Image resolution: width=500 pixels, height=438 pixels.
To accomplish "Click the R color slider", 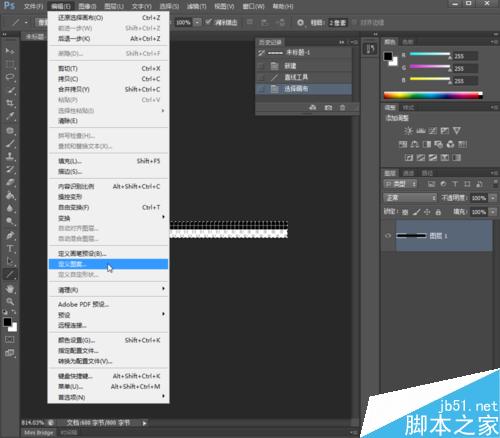I will tap(430, 54).
